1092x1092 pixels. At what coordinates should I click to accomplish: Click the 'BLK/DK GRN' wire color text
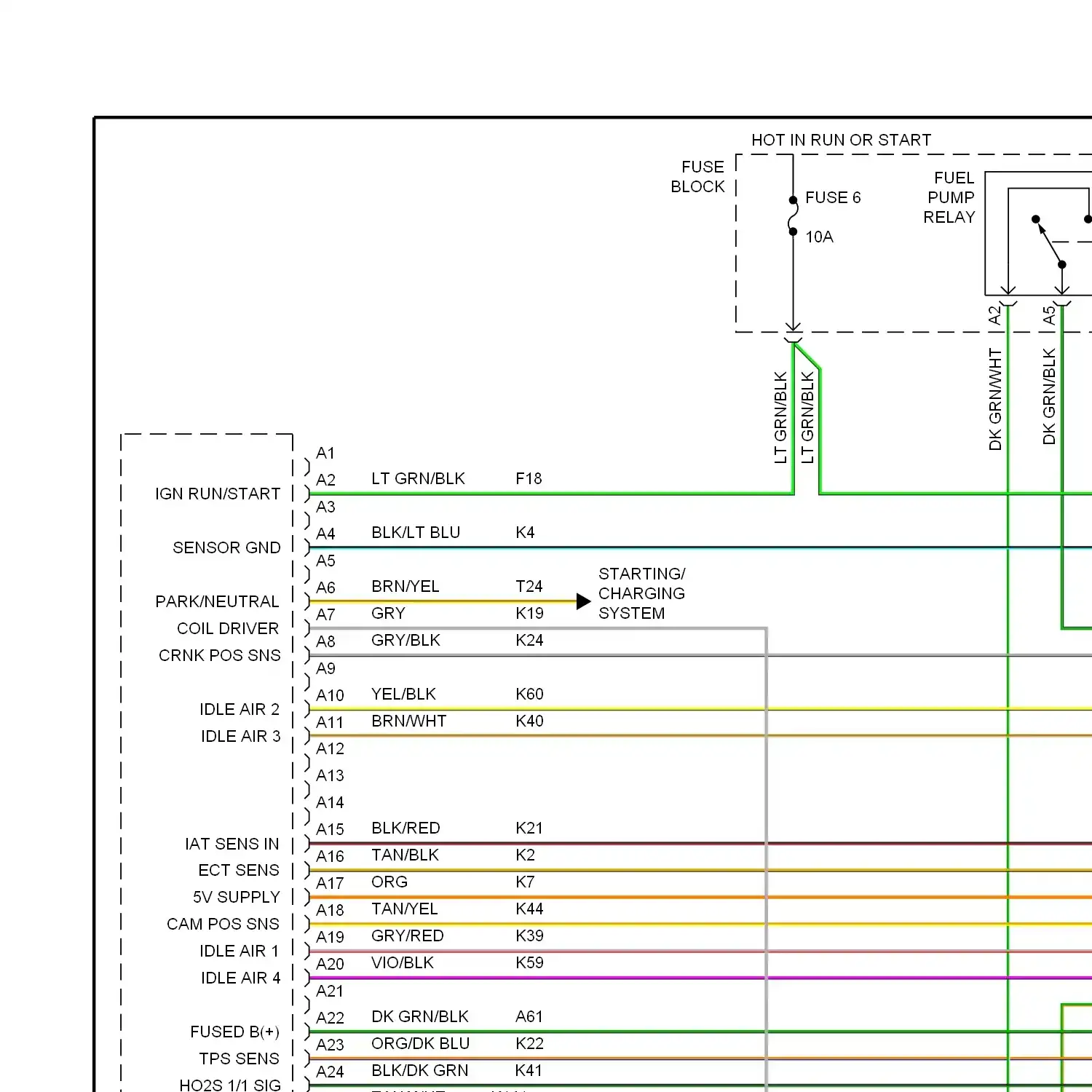click(x=419, y=1070)
